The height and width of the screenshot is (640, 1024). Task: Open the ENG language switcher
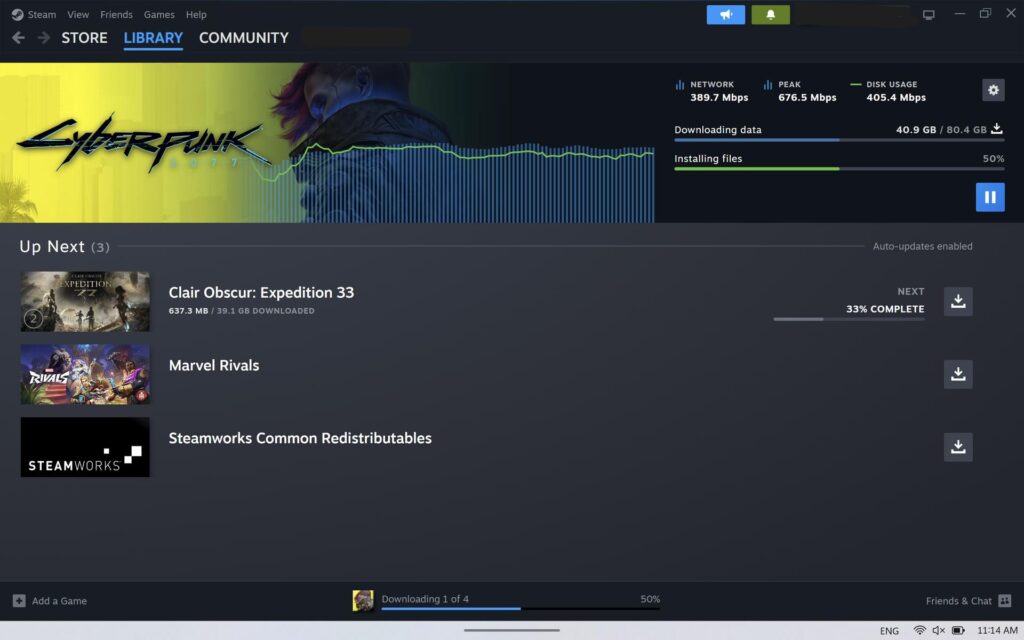pos(889,630)
